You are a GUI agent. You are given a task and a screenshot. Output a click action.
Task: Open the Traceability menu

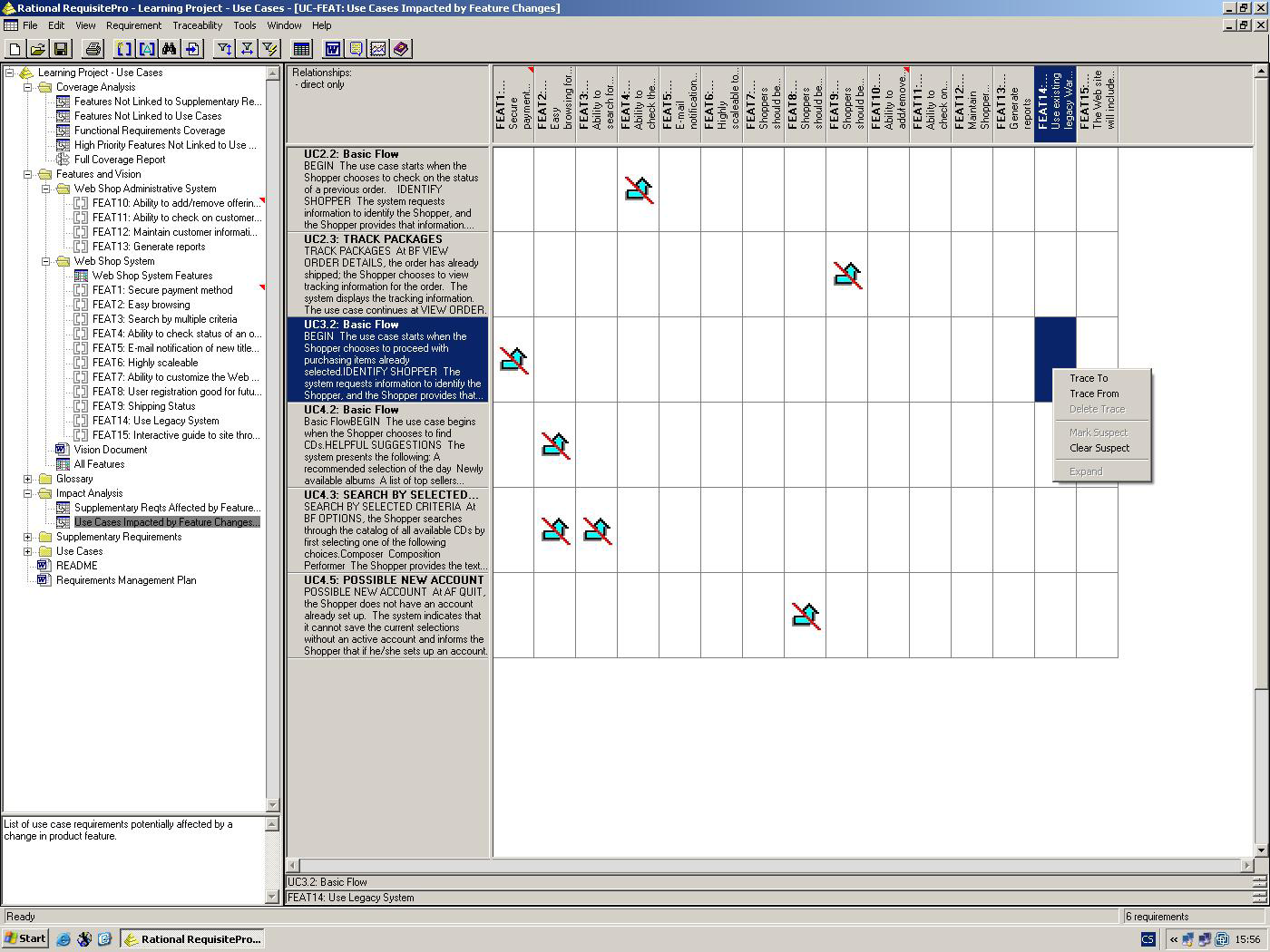197,25
